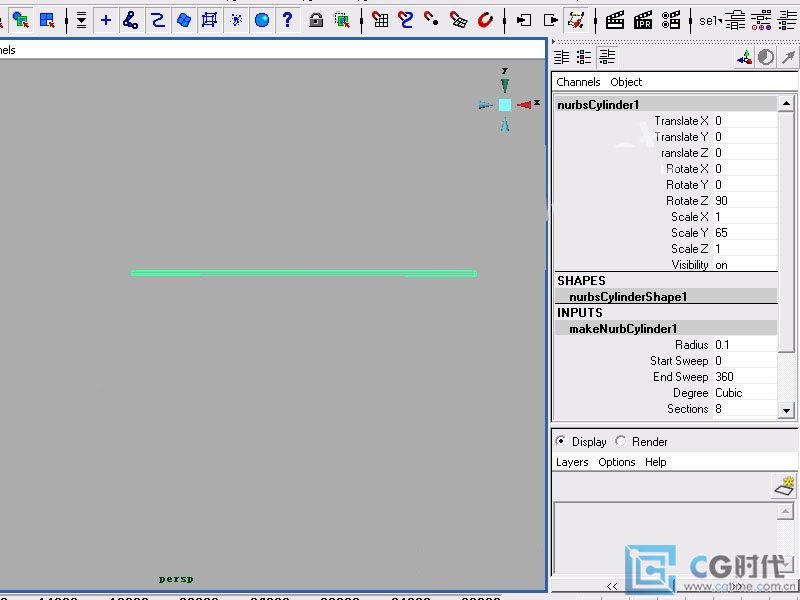Switch to select by component type icon
Screen dimensions: 800x600
pos(47,20)
